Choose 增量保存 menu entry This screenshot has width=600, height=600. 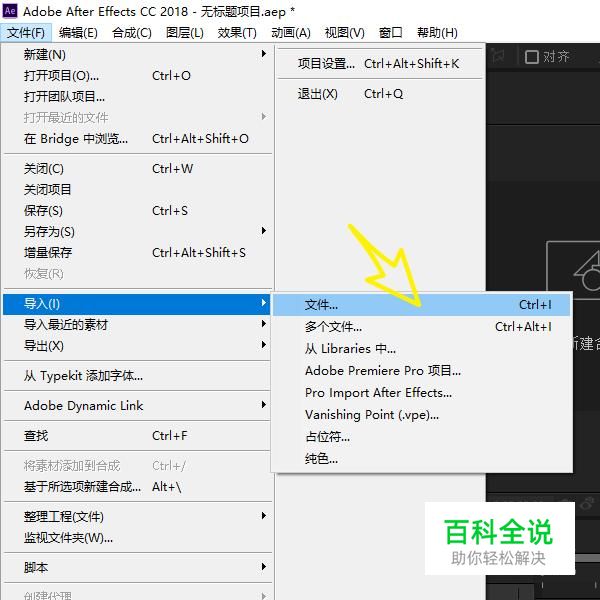pyautogui.click(x=138, y=253)
